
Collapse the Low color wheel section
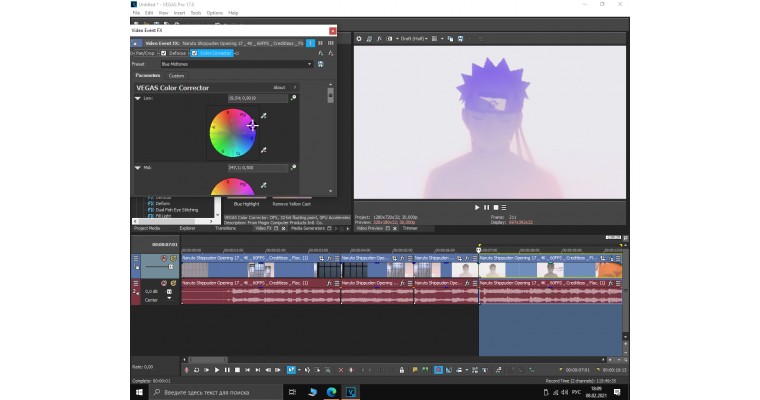138,99
